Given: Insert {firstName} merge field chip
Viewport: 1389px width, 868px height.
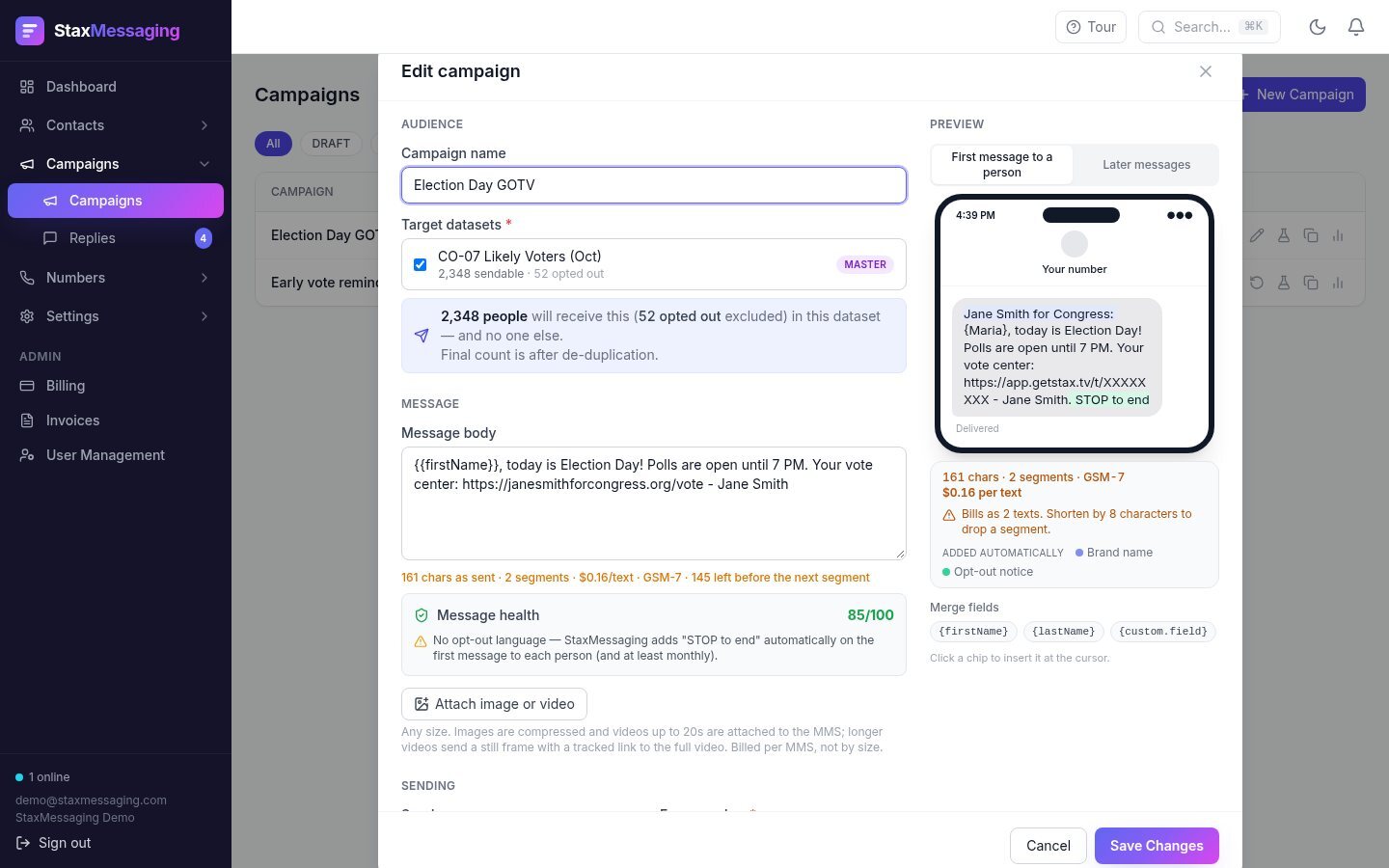Looking at the screenshot, I should point(973,632).
